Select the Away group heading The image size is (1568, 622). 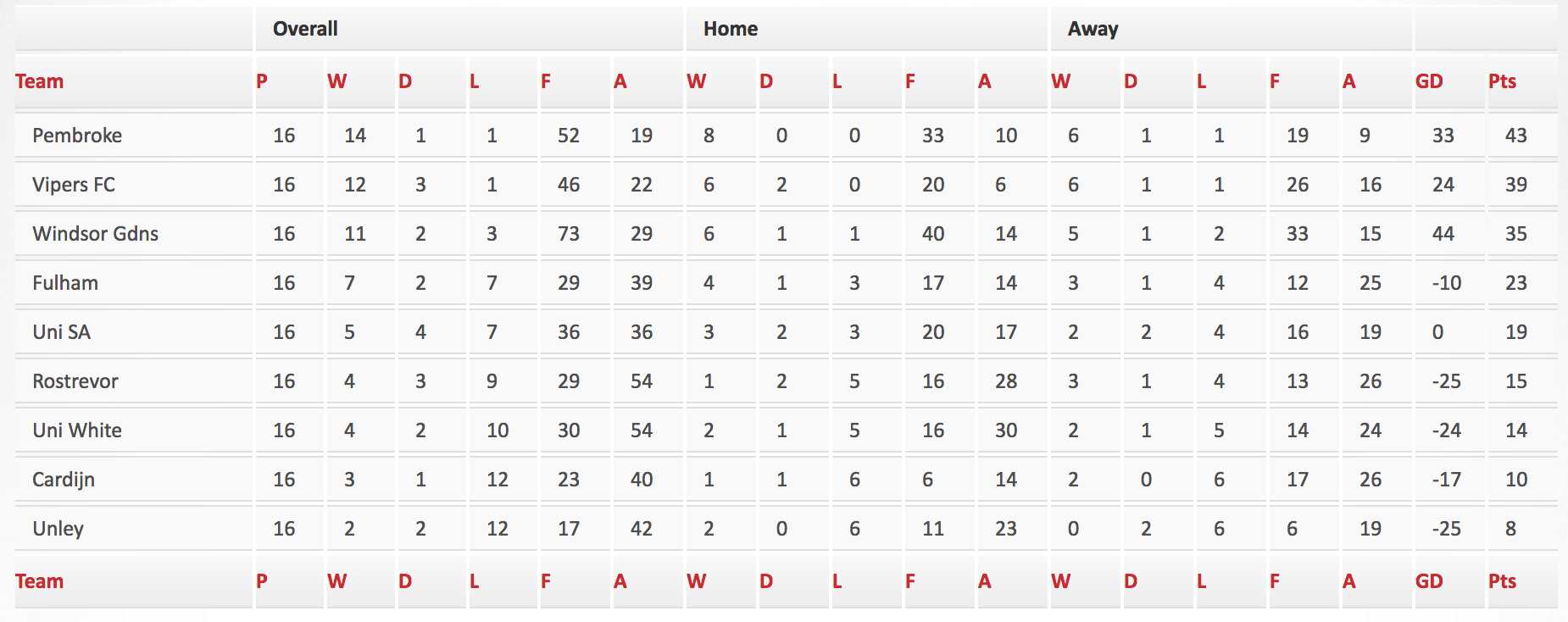coord(1093,29)
